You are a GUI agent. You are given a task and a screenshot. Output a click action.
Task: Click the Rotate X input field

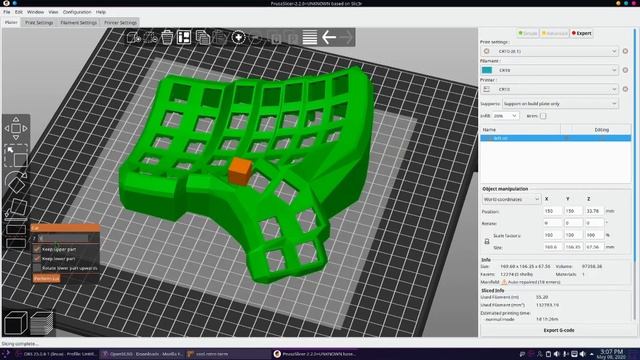coord(552,223)
